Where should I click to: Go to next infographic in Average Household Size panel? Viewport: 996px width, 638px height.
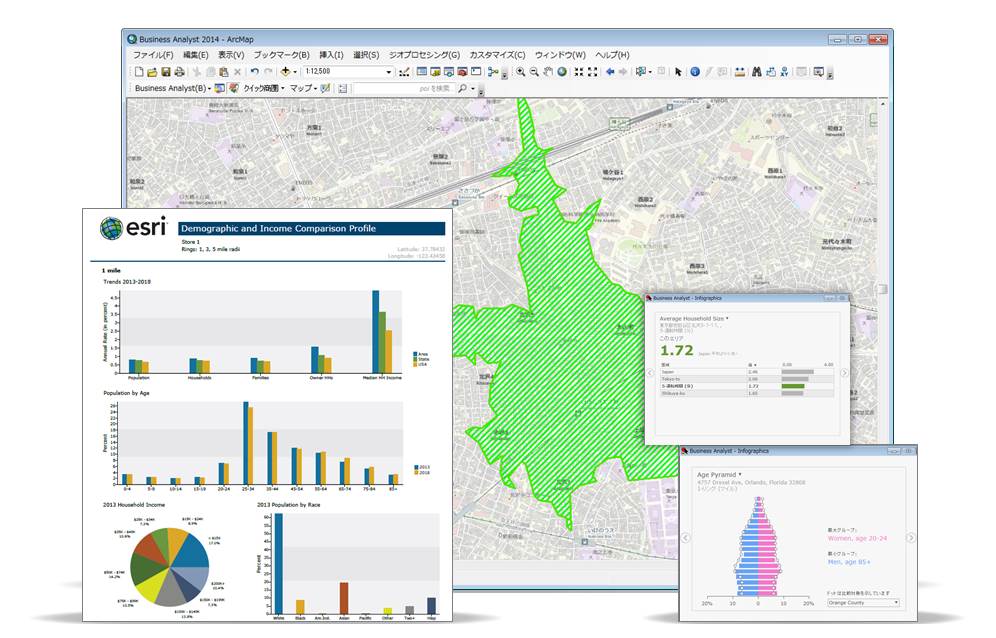pos(844,373)
